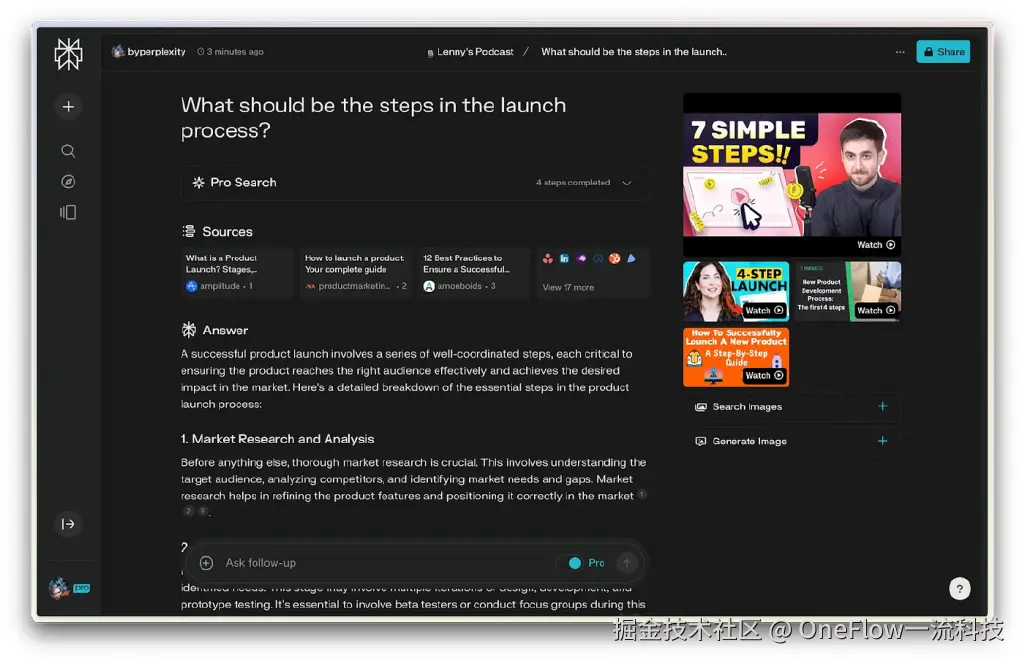Start a new thread with plus icon
The height and width of the screenshot is (663, 1024).
coord(68,106)
